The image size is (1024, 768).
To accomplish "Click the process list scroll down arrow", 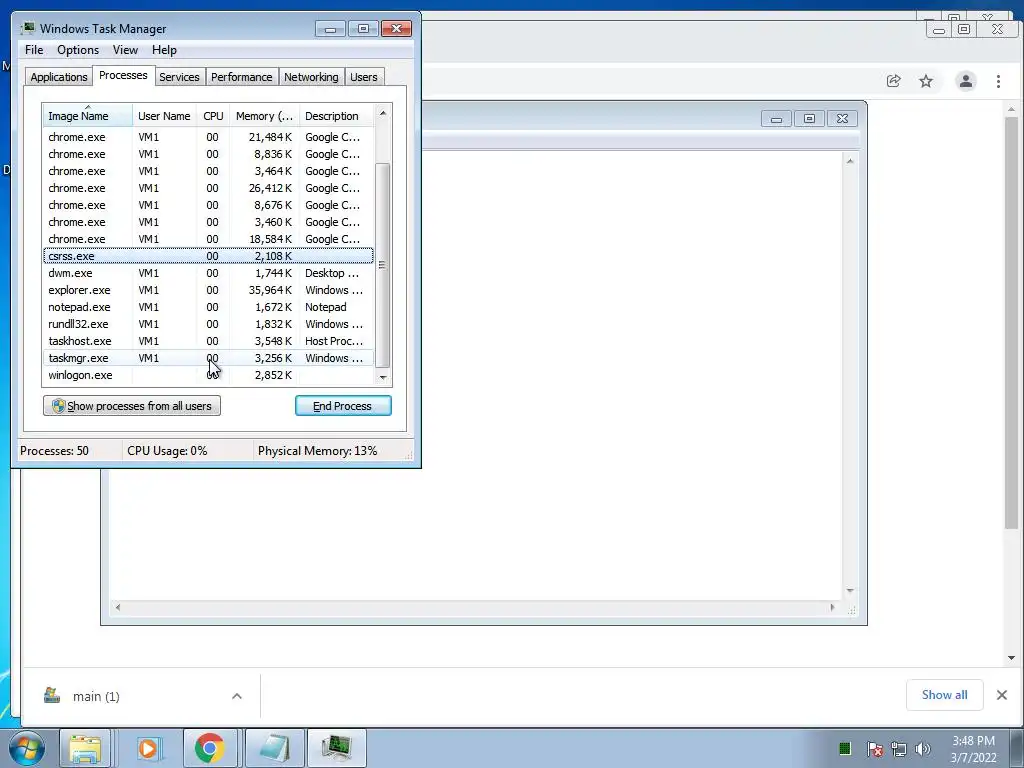I will pos(383,377).
